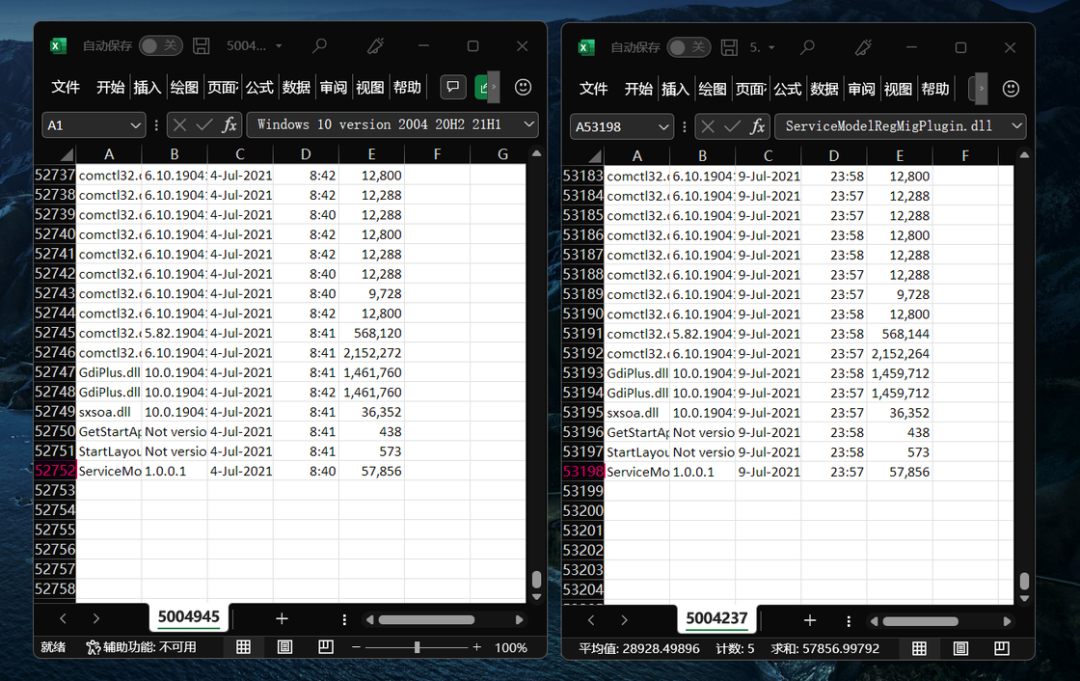1080x681 pixels.
Task: Click the vertical scroll up arrow in right window
Action: pyautogui.click(x=1024, y=156)
